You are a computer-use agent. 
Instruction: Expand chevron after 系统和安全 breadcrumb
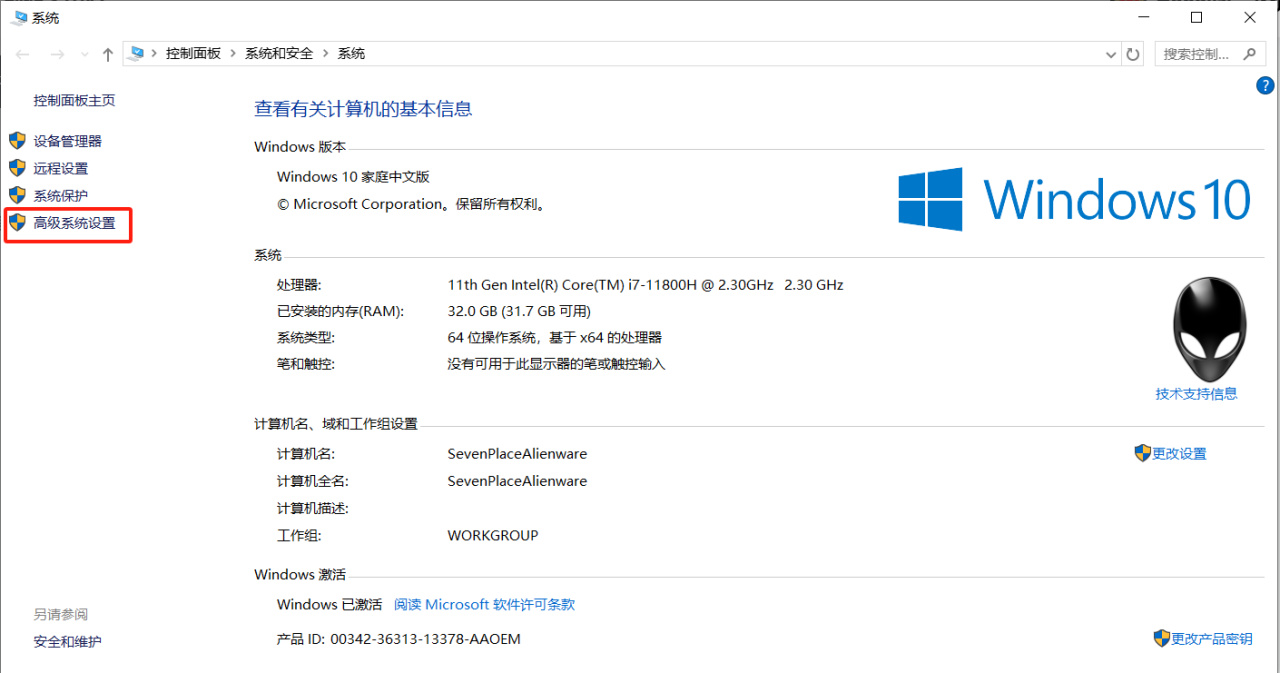[325, 54]
